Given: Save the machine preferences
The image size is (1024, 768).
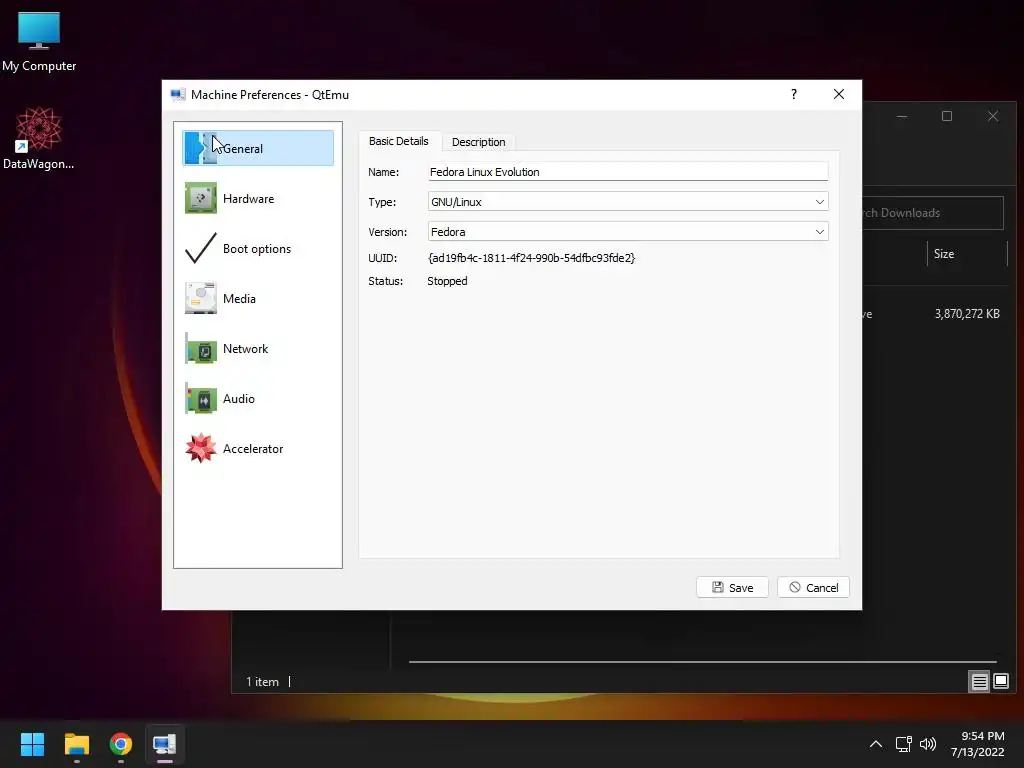Looking at the screenshot, I should point(732,587).
